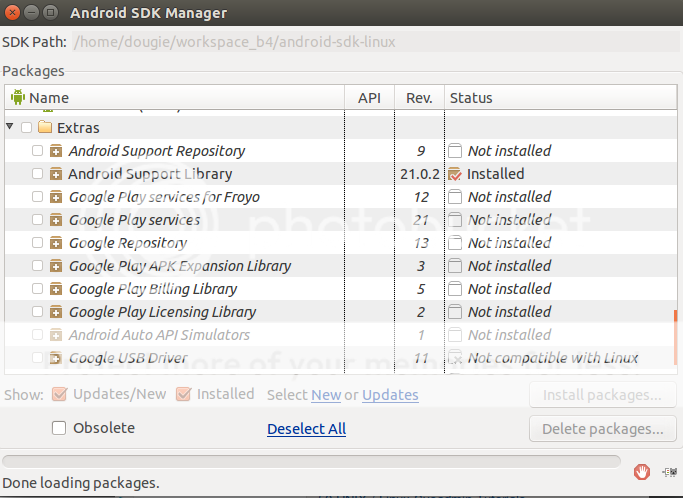Click the Status column header
The height and width of the screenshot is (498, 683).
coord(561,97)
